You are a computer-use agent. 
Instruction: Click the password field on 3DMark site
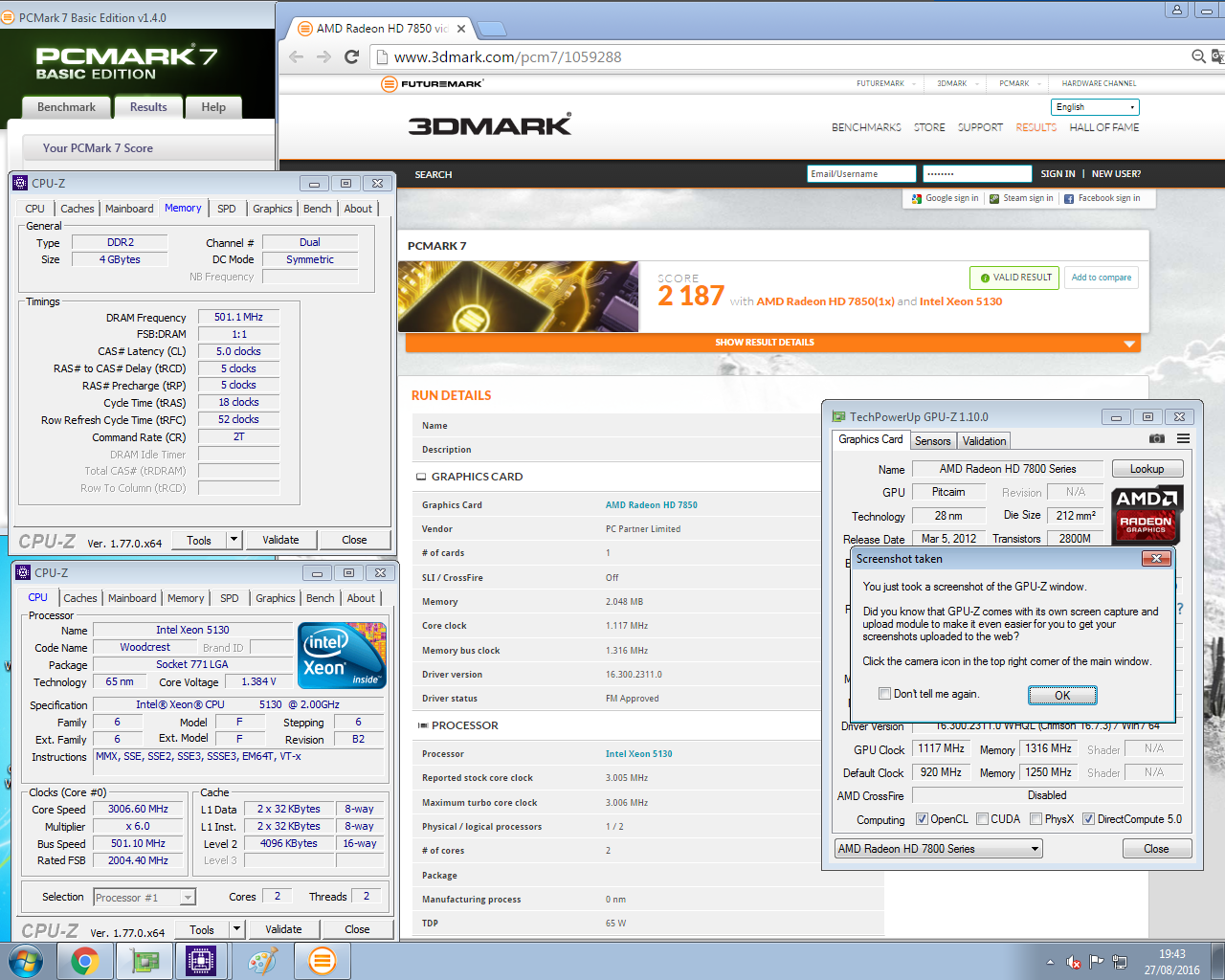pos(977,174)
